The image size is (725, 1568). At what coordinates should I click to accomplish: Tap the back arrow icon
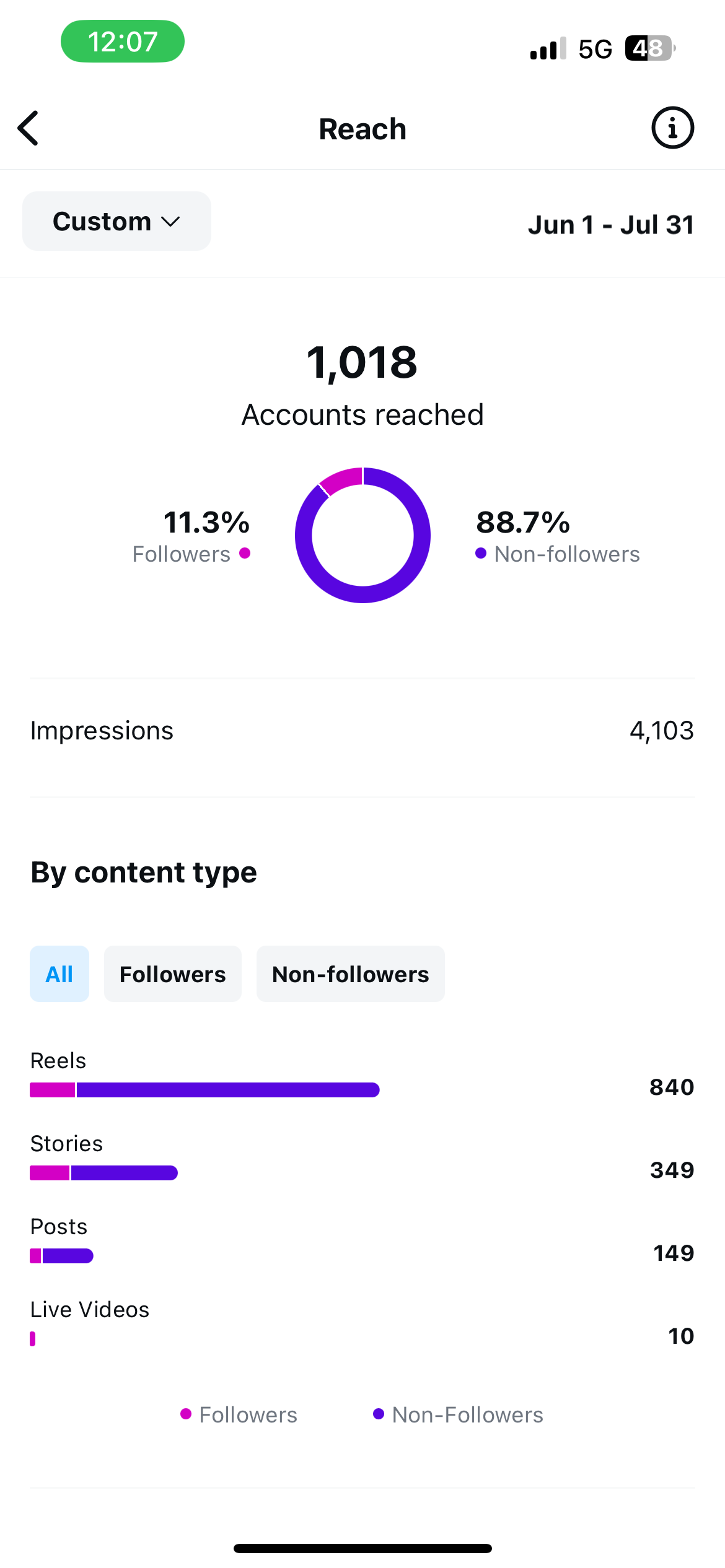coord(29,128)
